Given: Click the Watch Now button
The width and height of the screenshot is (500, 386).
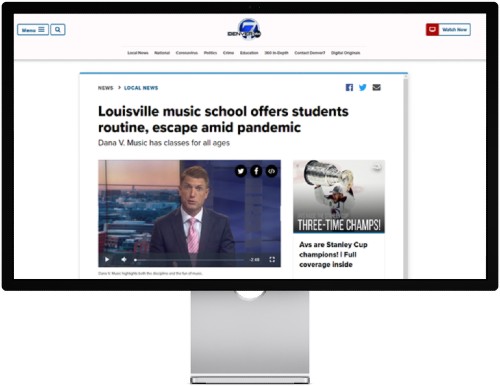Looking at the screenshot, I should [x=448, y=29].
